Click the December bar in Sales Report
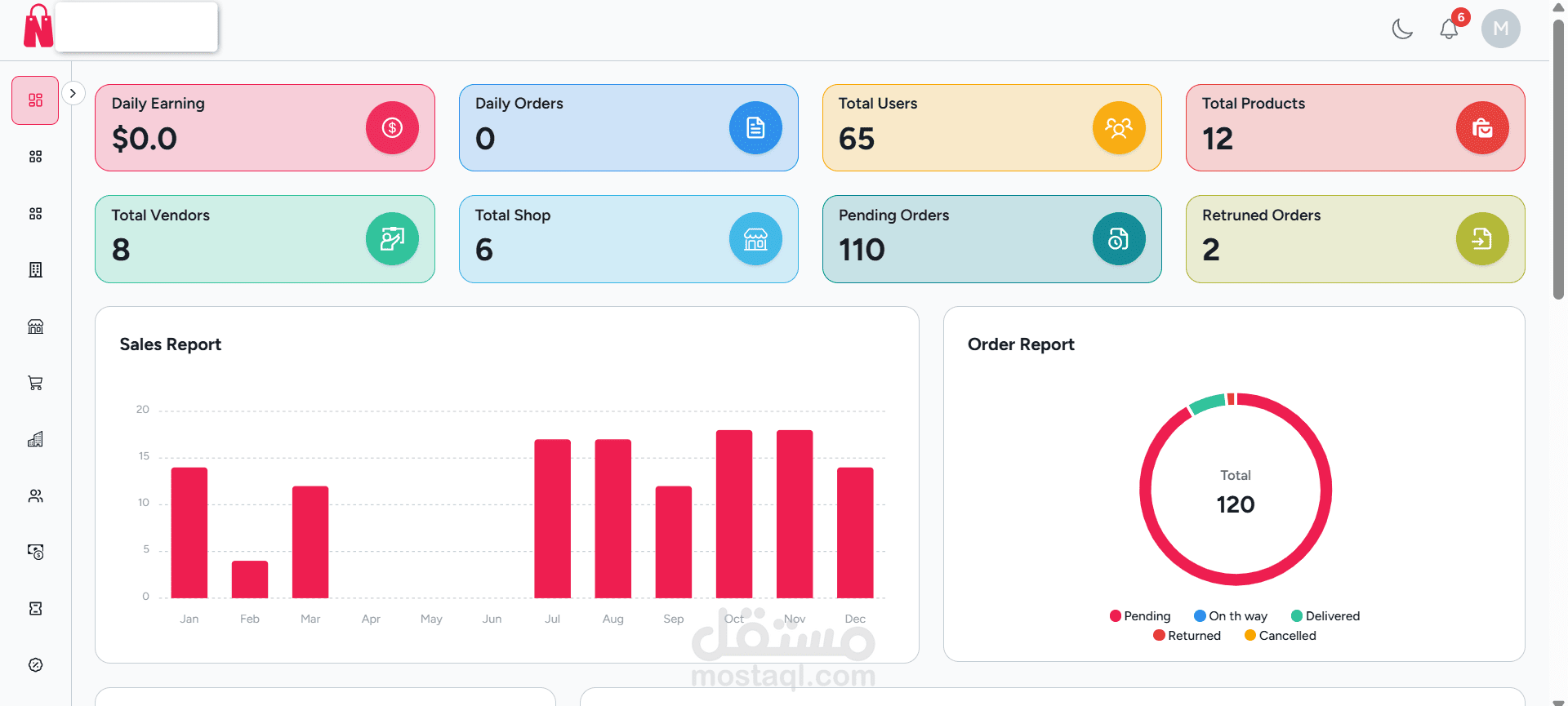1568x706 pixels. tap(855, 533)
